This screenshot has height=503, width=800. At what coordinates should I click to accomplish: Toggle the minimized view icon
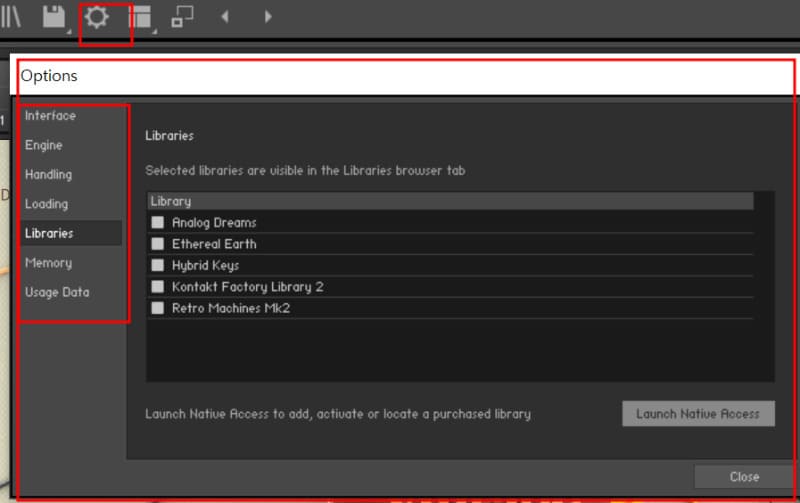[x=182, y=16]
